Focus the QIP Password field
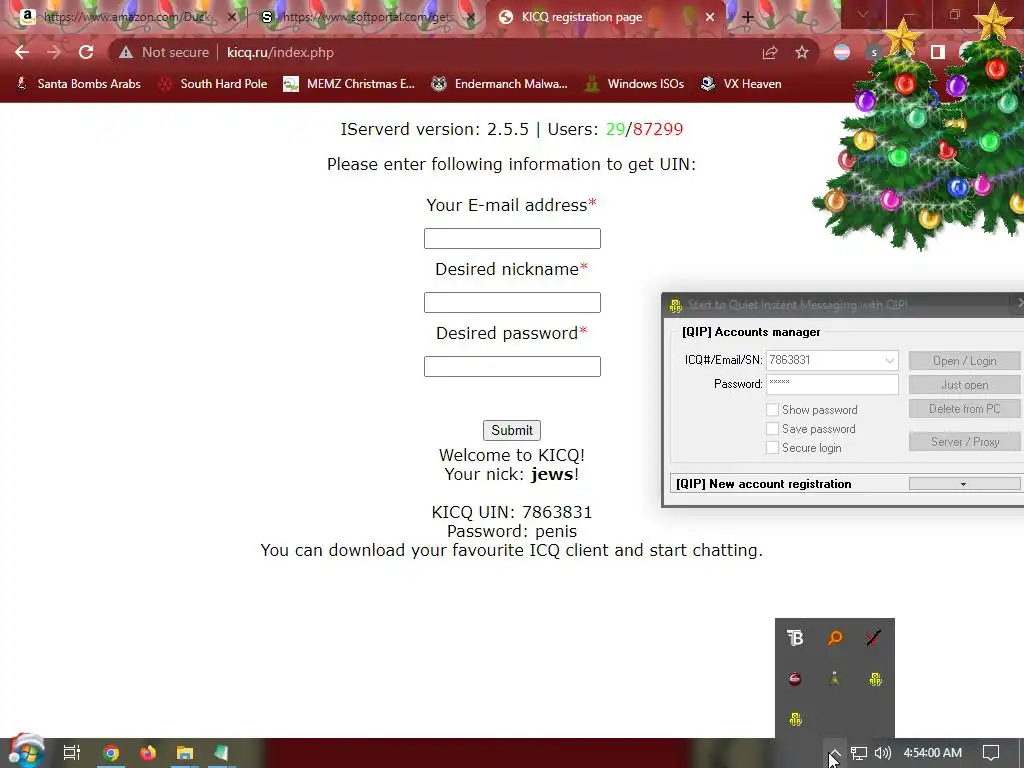 [832, 384]
